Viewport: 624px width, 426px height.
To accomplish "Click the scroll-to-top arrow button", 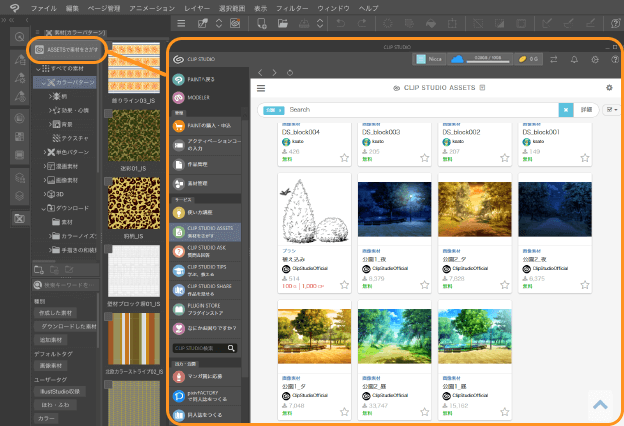I will click(600, 404).
